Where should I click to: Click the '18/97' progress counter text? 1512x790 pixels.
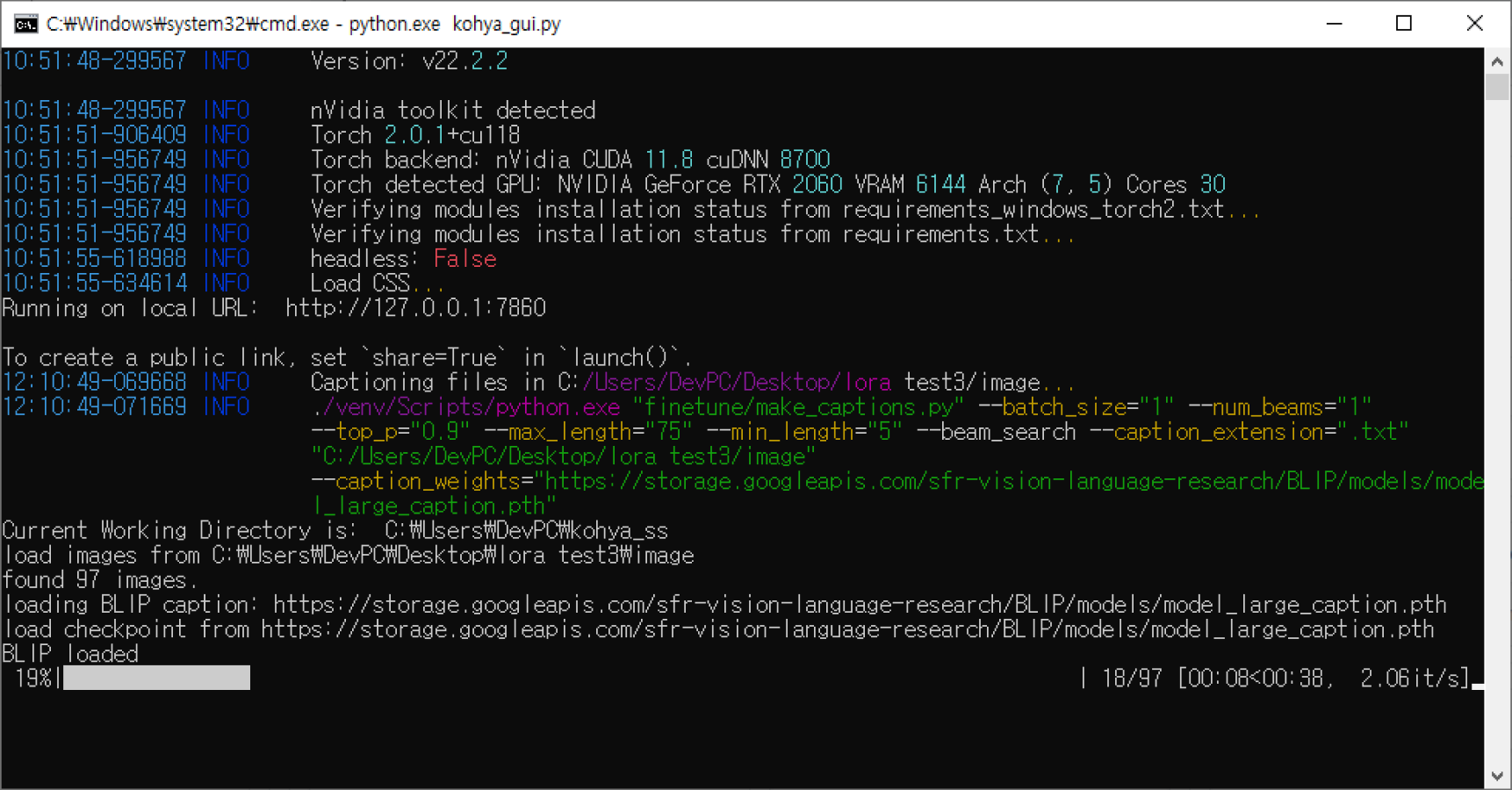point(1132,679)
